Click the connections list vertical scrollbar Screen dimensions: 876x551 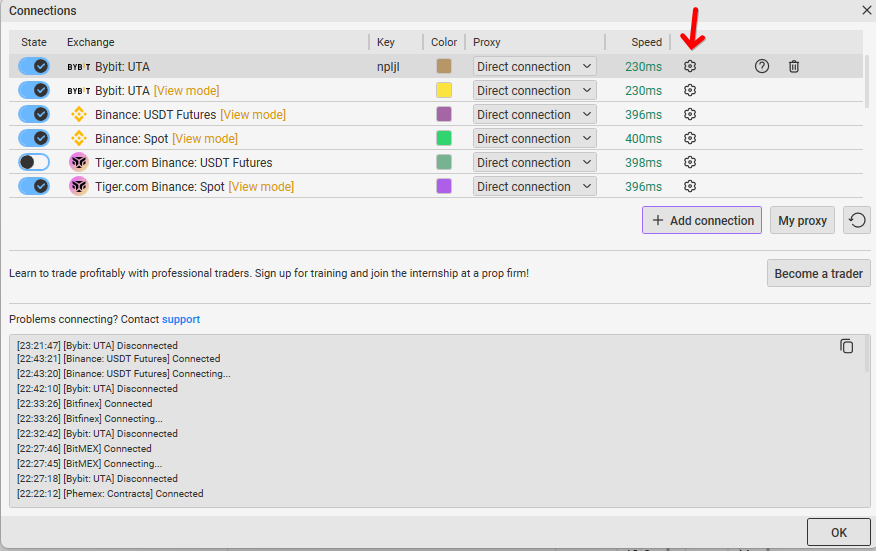(x=867, y=82)
